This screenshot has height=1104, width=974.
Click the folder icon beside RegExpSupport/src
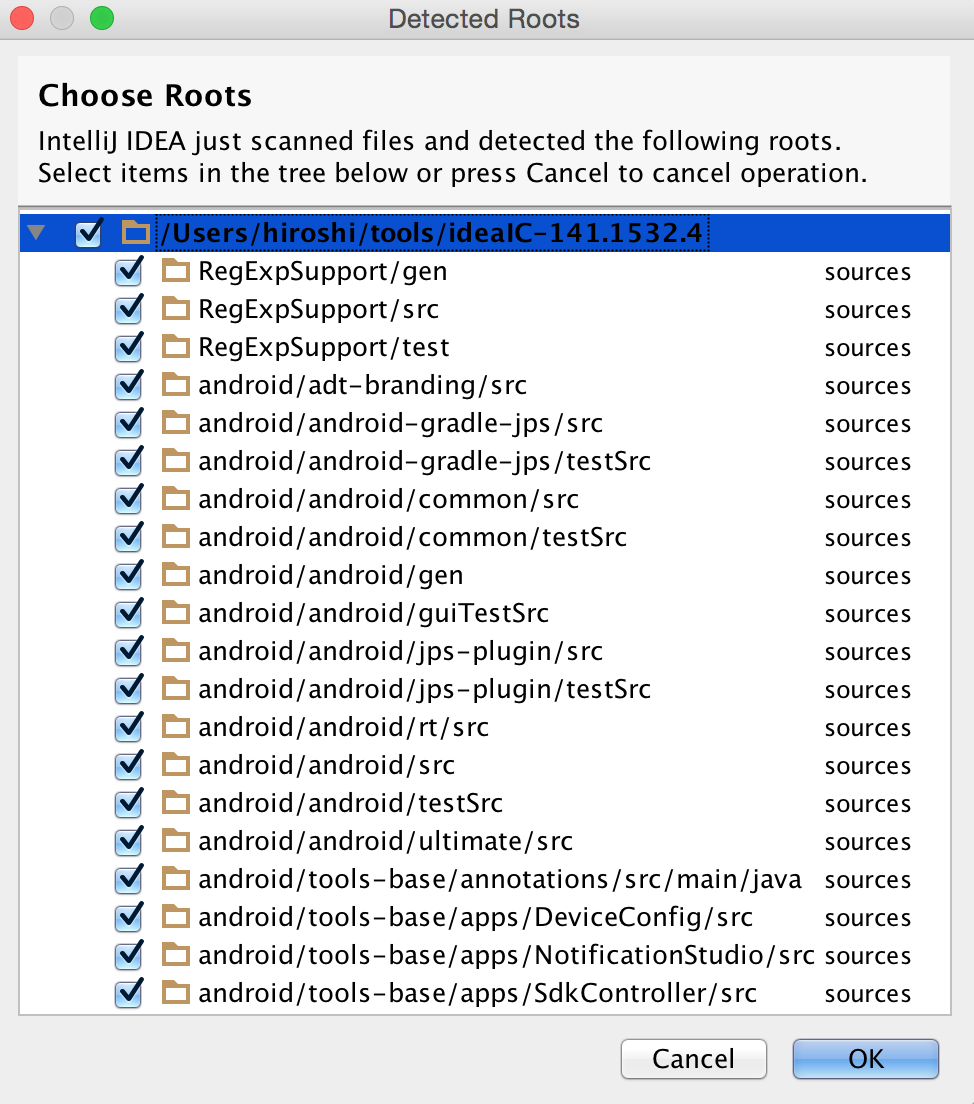click(x=174, y=309)
